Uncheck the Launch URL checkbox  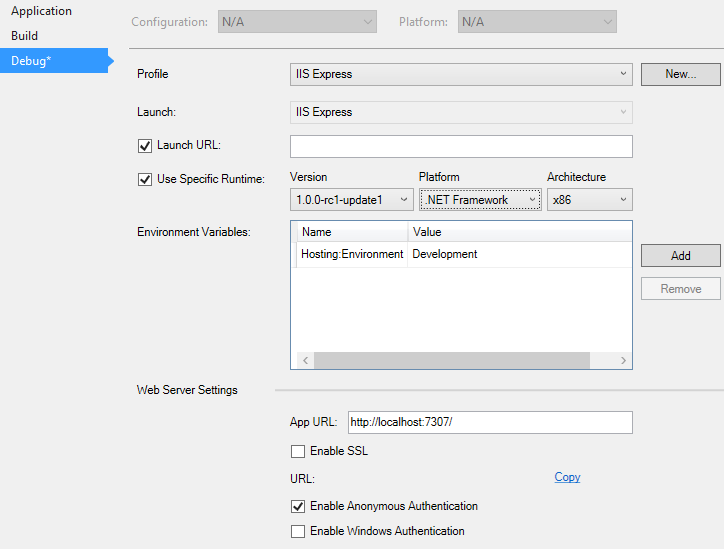coord(144,146)
